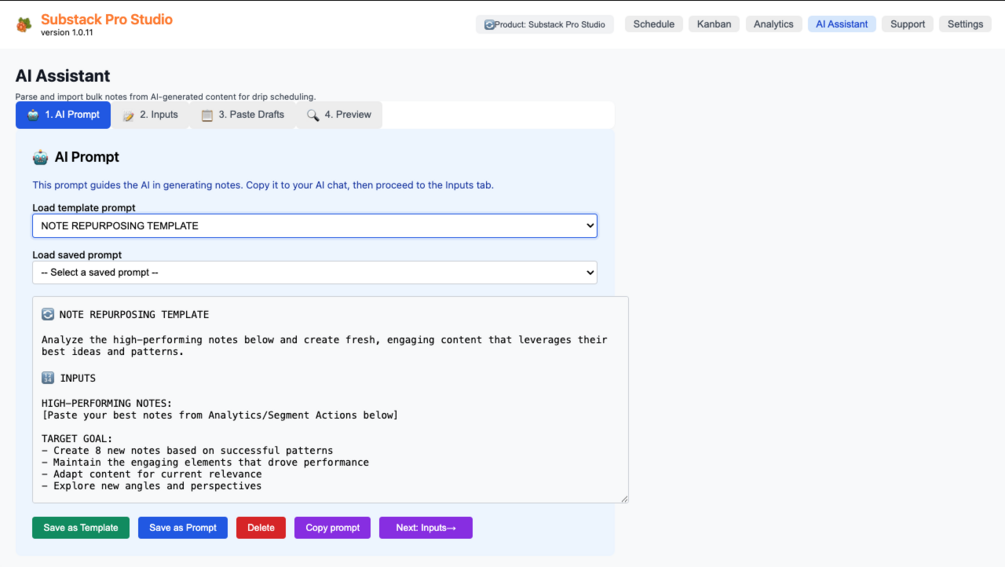Go to the Kanban page
The image size is (1005, 567).
(x=714, y=24)
